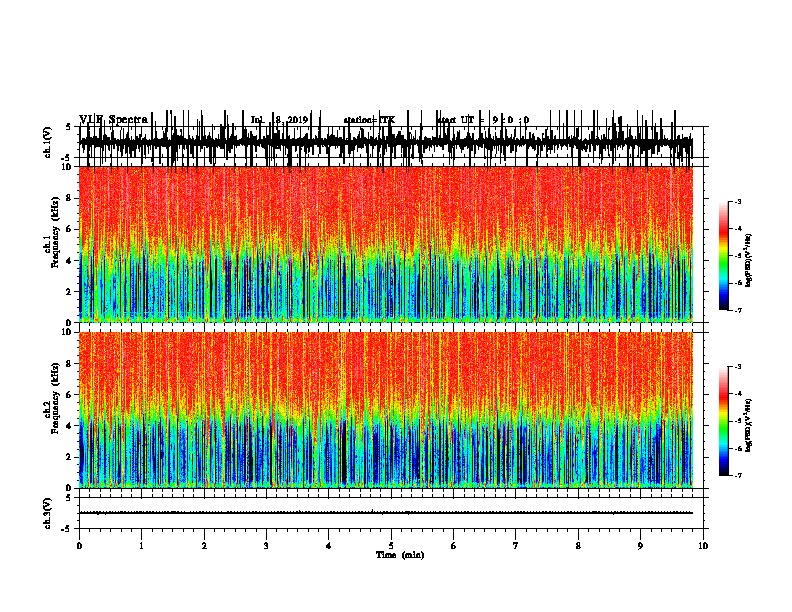
Task: Click the "station= ITK" header label
Action: [x=370, y=120]
